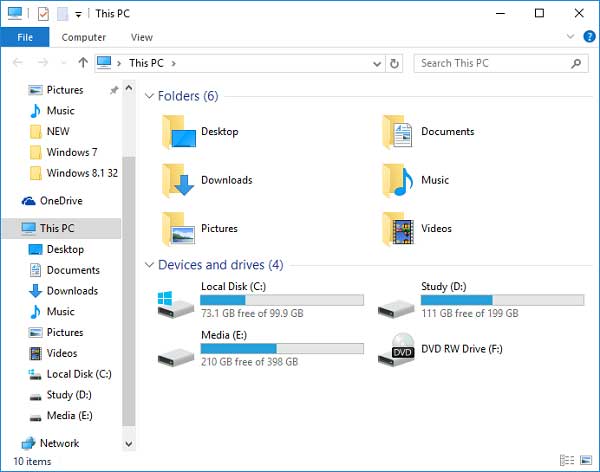Select This PC in navigation pane
The width and height of the screenshot is (600, 472).
coord(61,229)
